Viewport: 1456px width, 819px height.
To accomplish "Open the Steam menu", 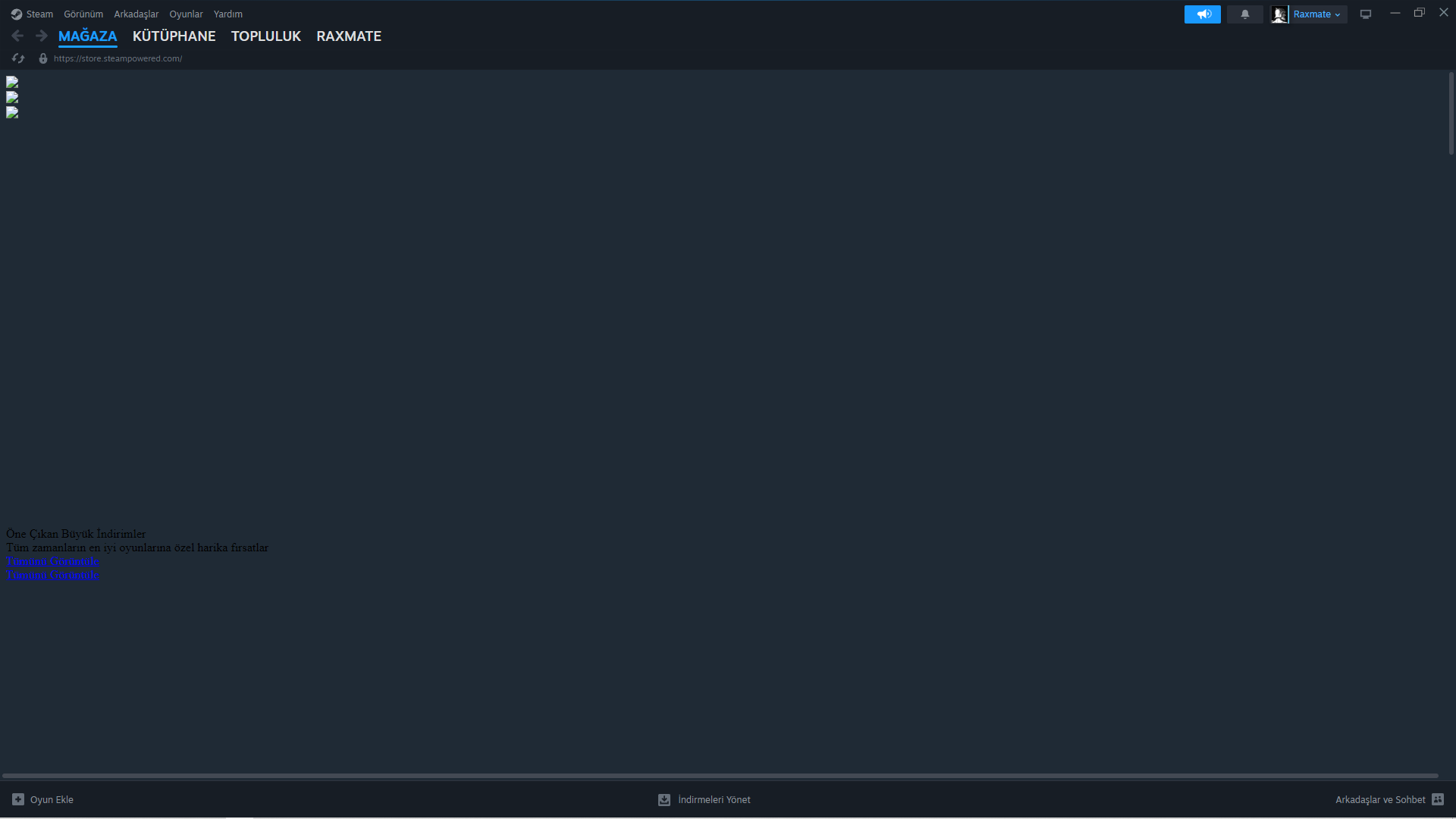I will coord(39,14).
